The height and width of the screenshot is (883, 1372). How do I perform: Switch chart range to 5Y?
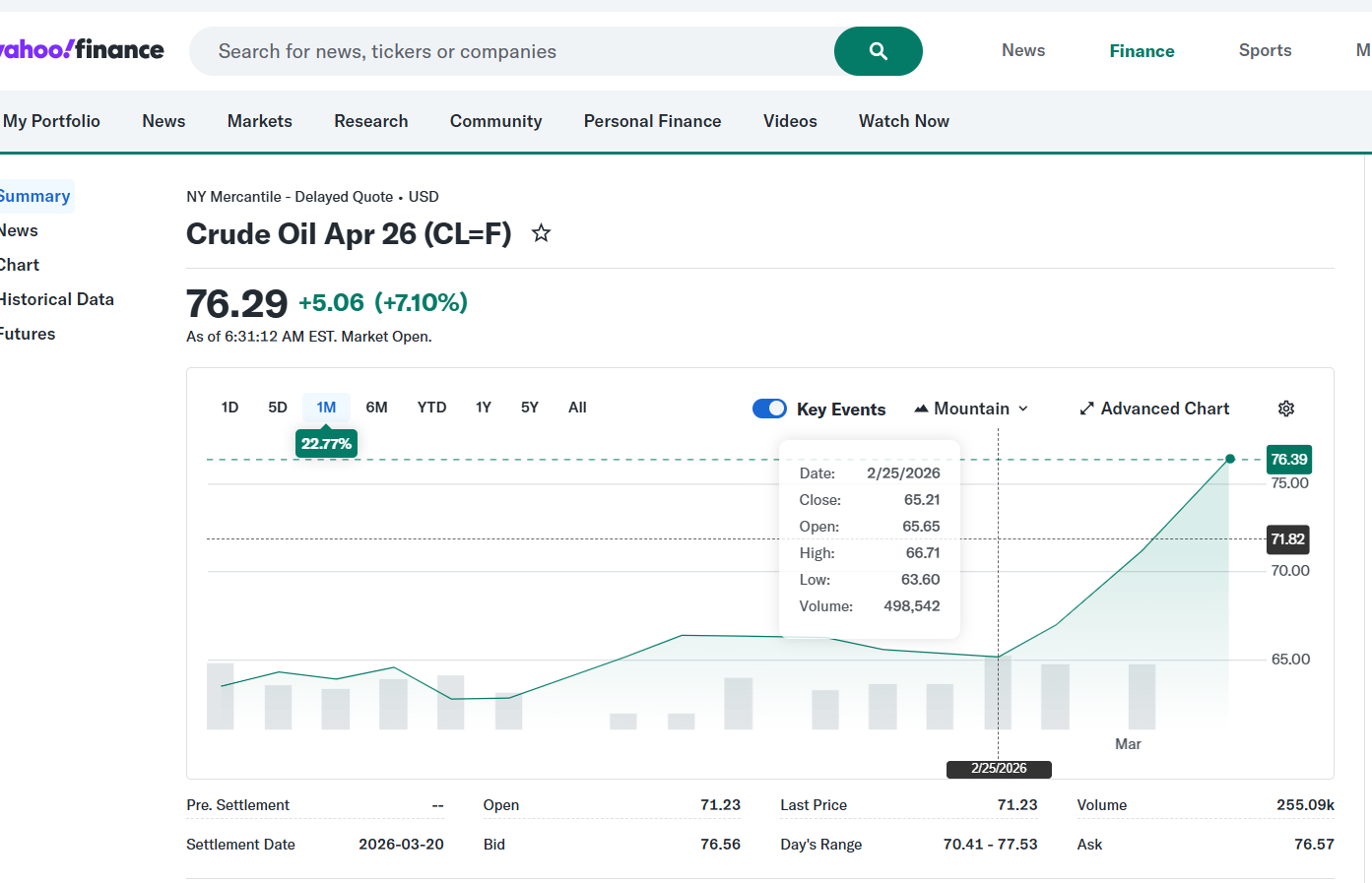point(530,408)
